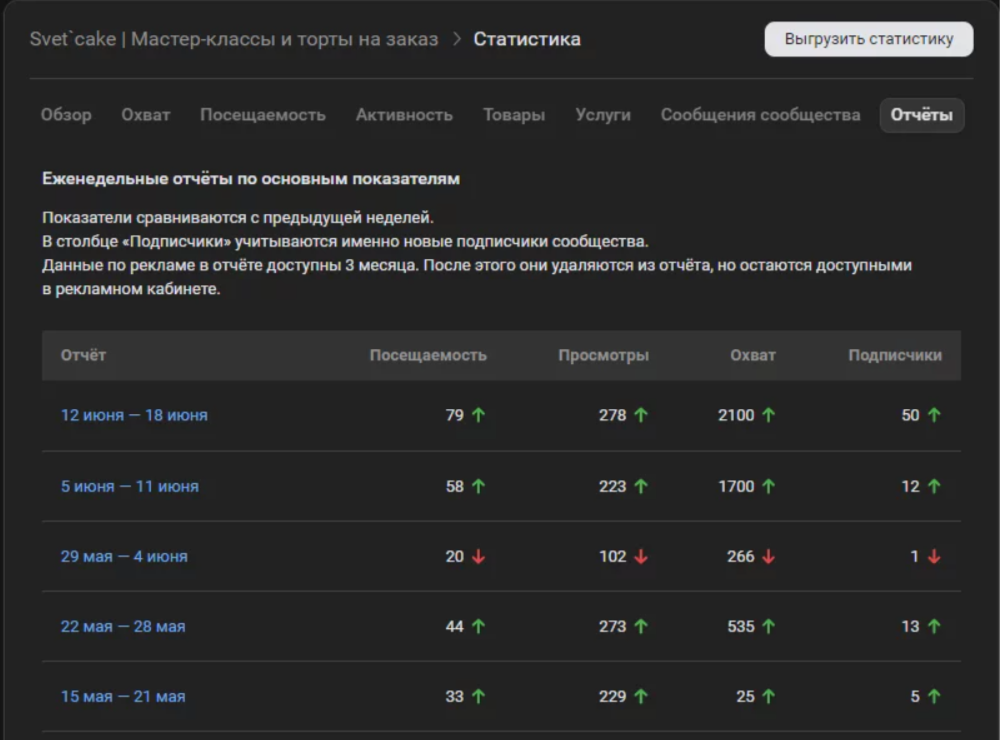1000x740 pixels.
Task: Click red down arrow beside reach 266
Action: point(768,557)
